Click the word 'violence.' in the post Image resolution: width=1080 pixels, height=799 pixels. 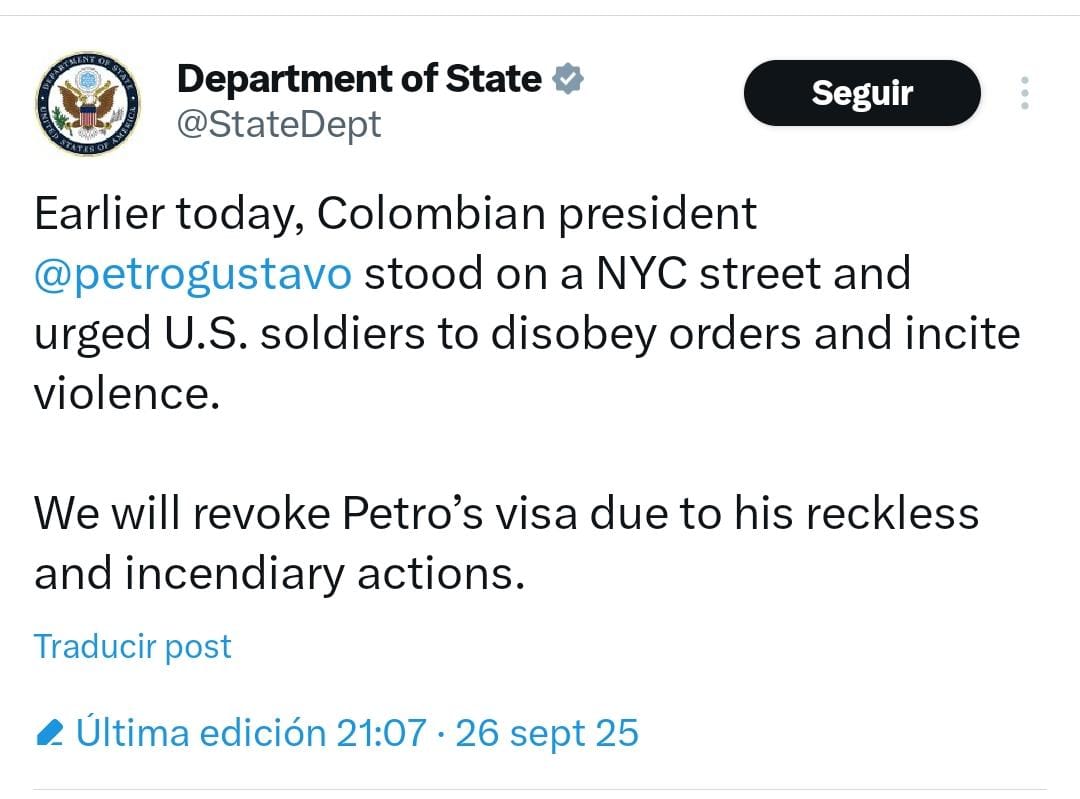pos(126,393)
